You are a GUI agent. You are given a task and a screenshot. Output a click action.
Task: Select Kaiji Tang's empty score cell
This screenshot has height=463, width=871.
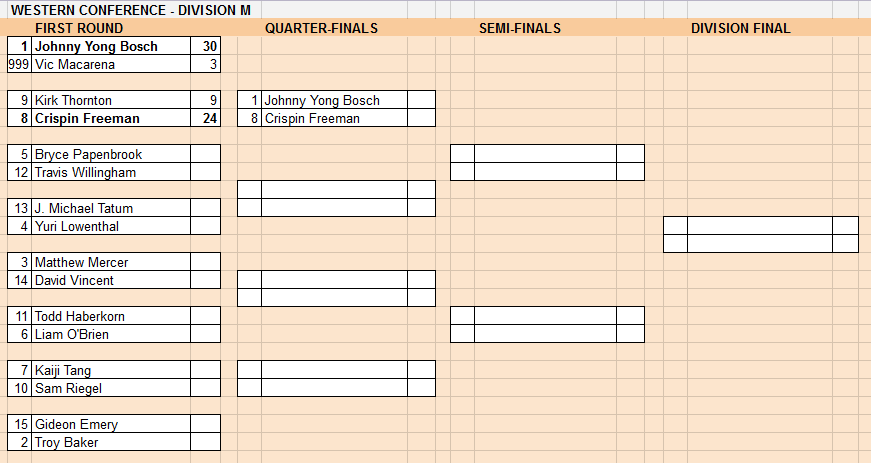[206, 370]
